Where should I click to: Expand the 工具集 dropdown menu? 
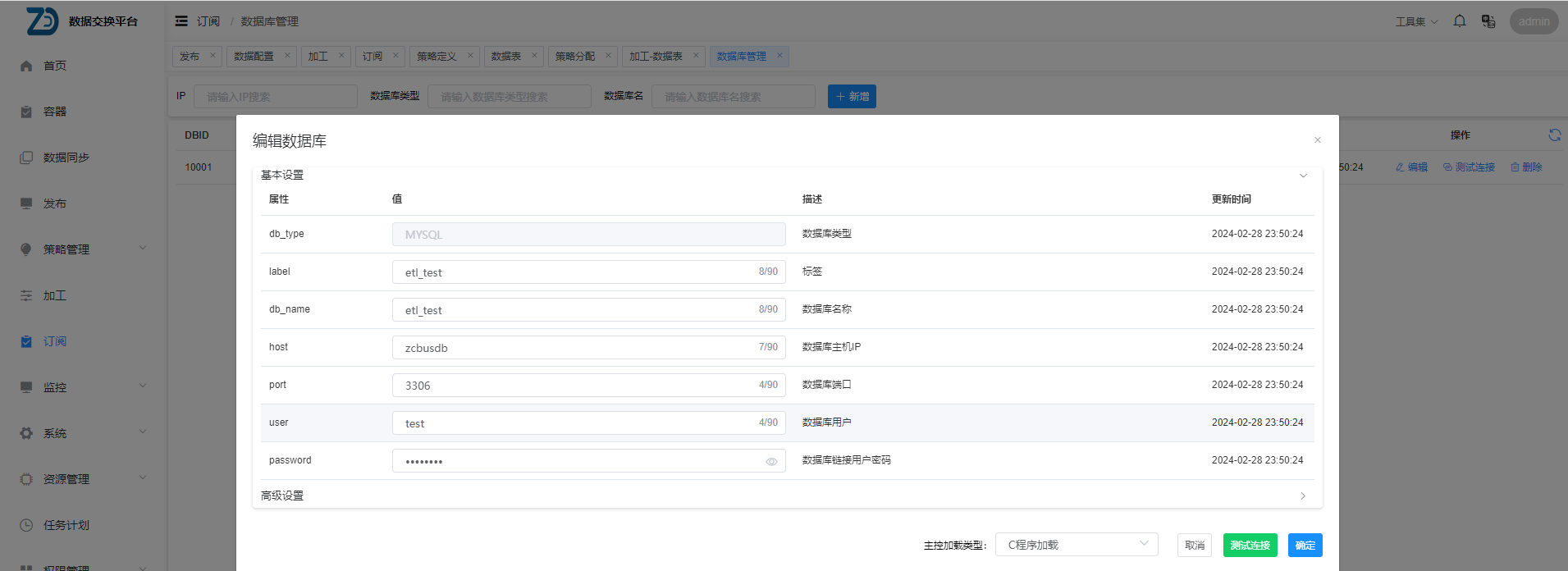(x=1416, y=21)
